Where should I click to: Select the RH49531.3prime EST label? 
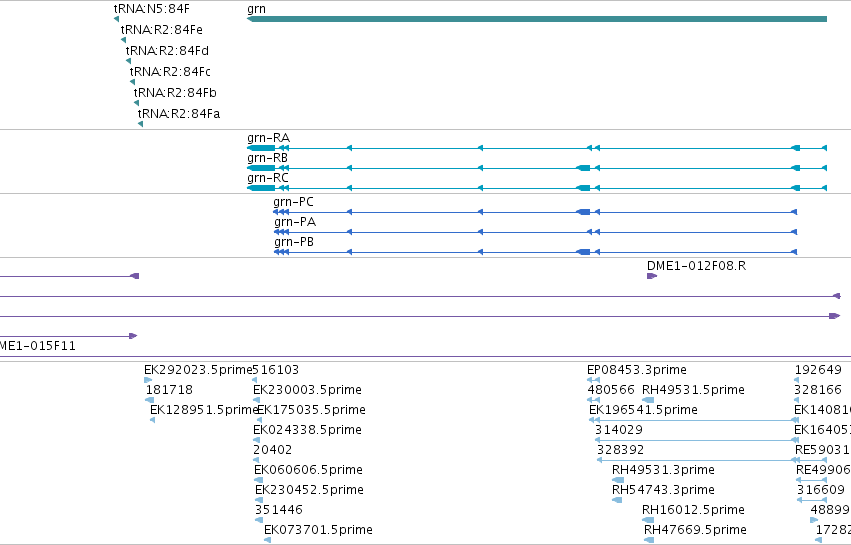click(663, 470)
